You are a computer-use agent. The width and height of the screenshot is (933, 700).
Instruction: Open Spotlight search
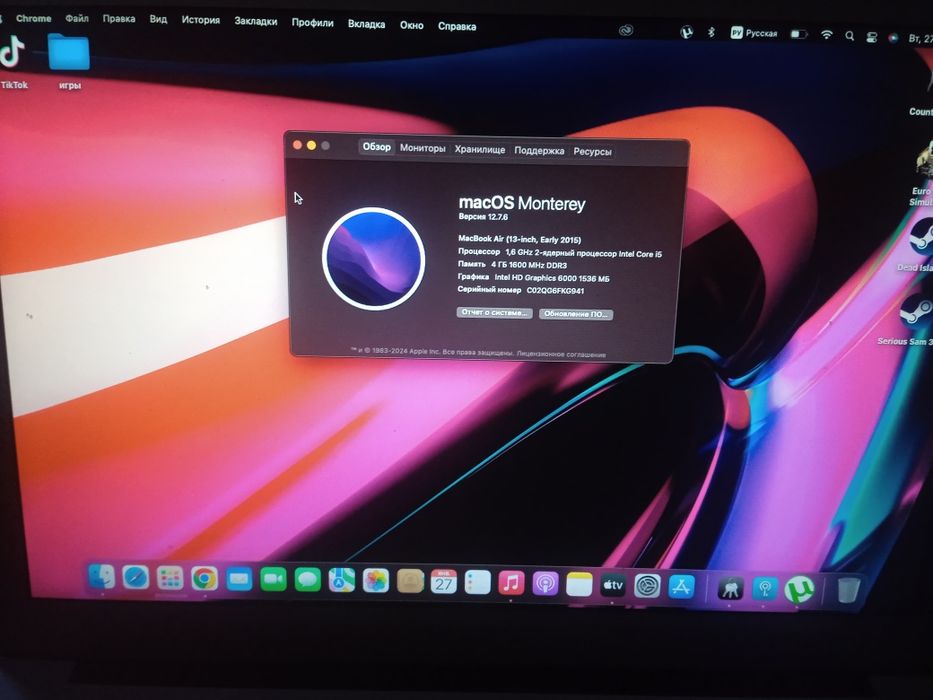[x=850, y=36]
